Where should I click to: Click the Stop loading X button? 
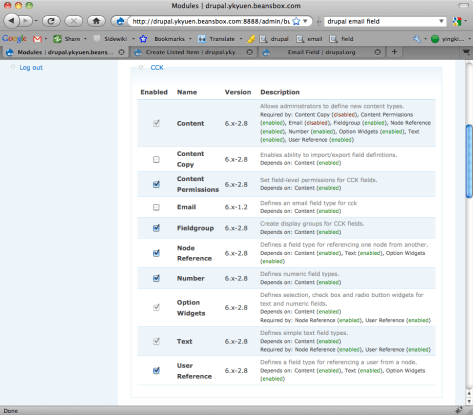[74, 21]
